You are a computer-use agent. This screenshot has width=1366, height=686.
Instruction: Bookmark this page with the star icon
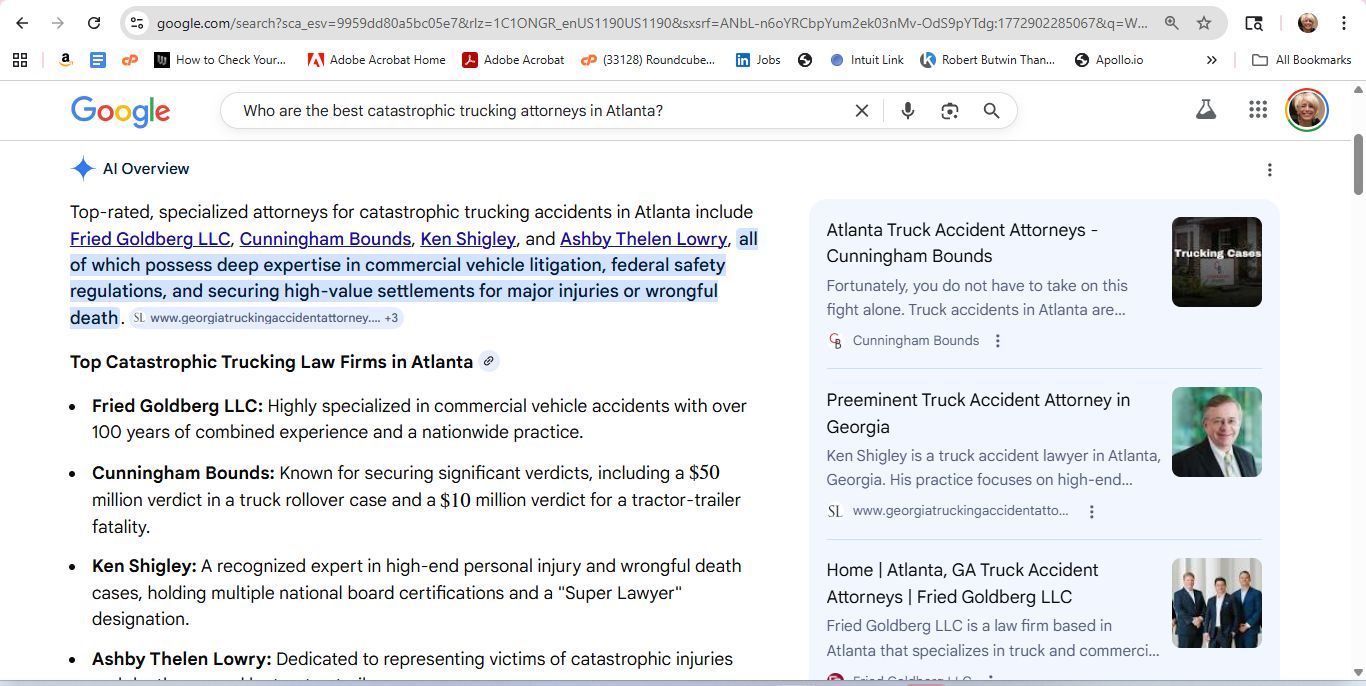(x=1204, y=23)
